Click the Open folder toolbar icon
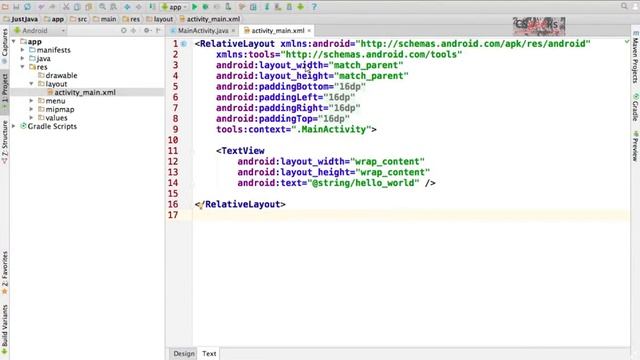640x360 pixels. point(5,7)
